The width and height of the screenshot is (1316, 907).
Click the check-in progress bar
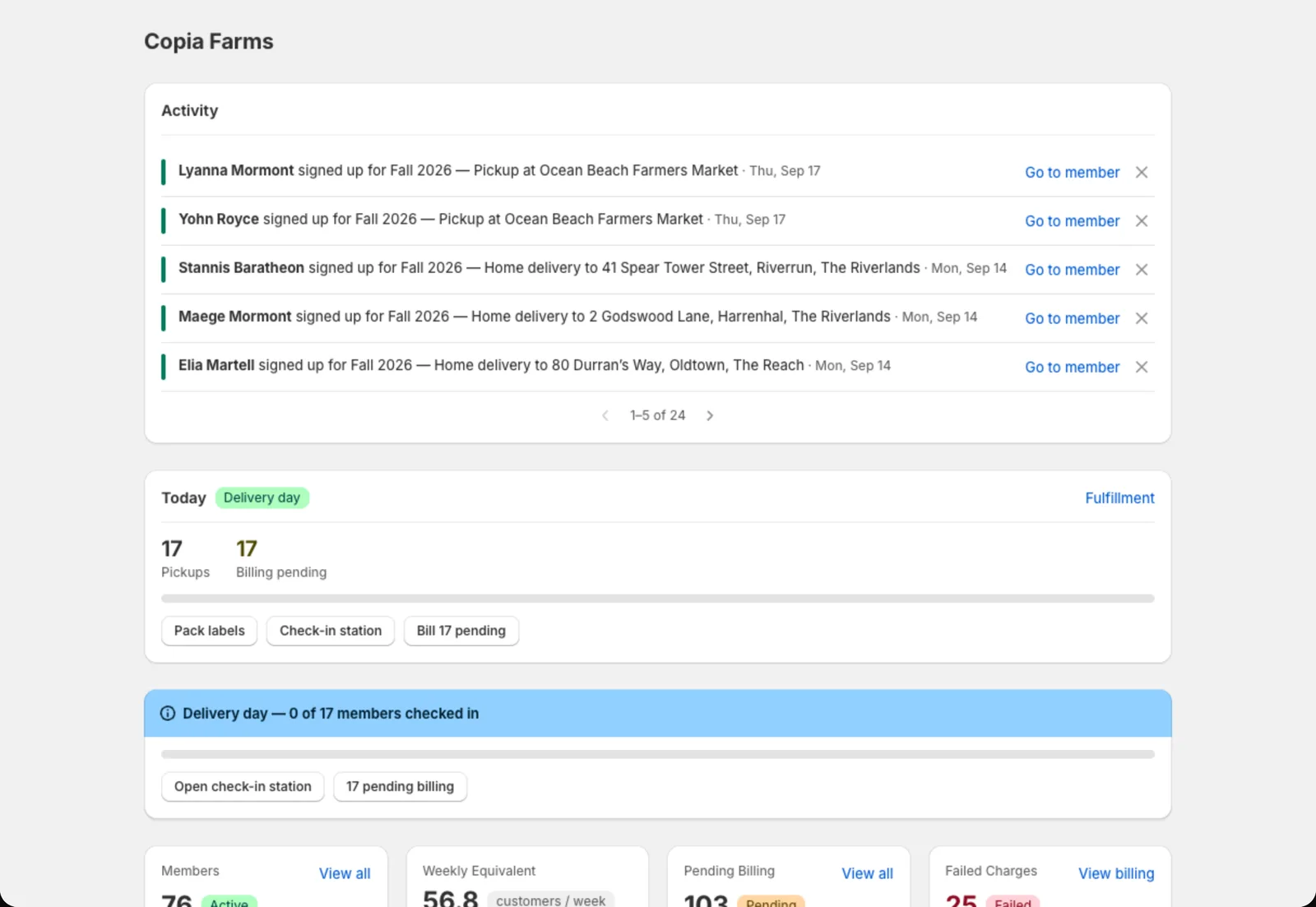coord(658,754)
